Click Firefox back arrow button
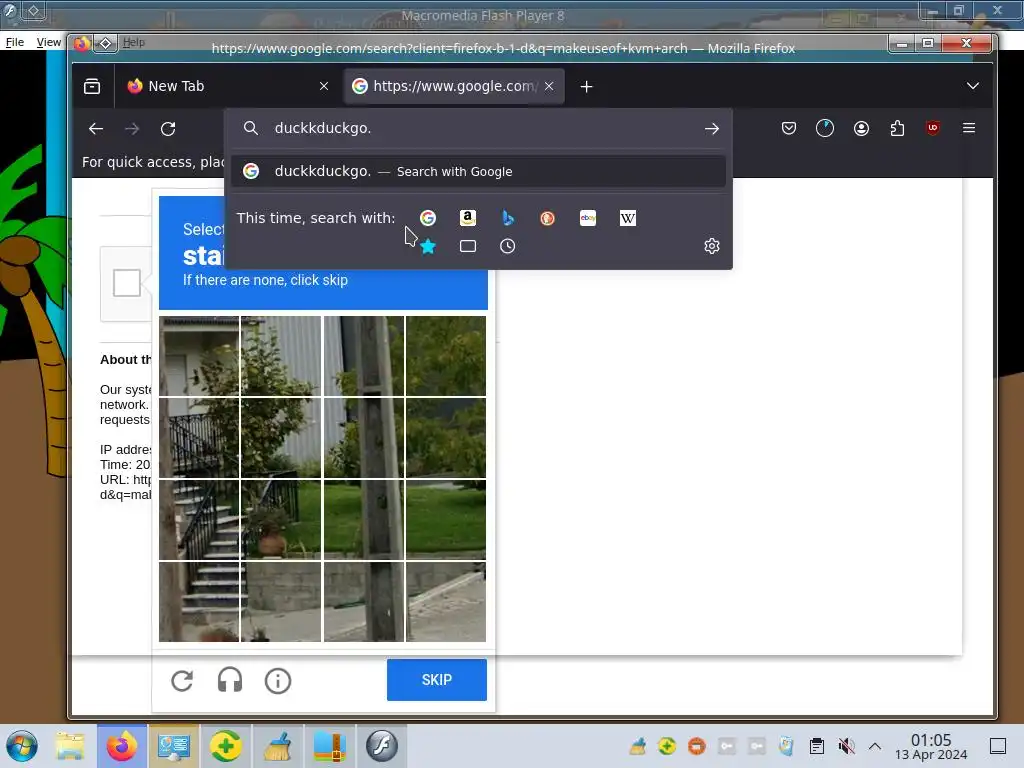This screenshot has height=768, width=1024. tap(96, 129)
